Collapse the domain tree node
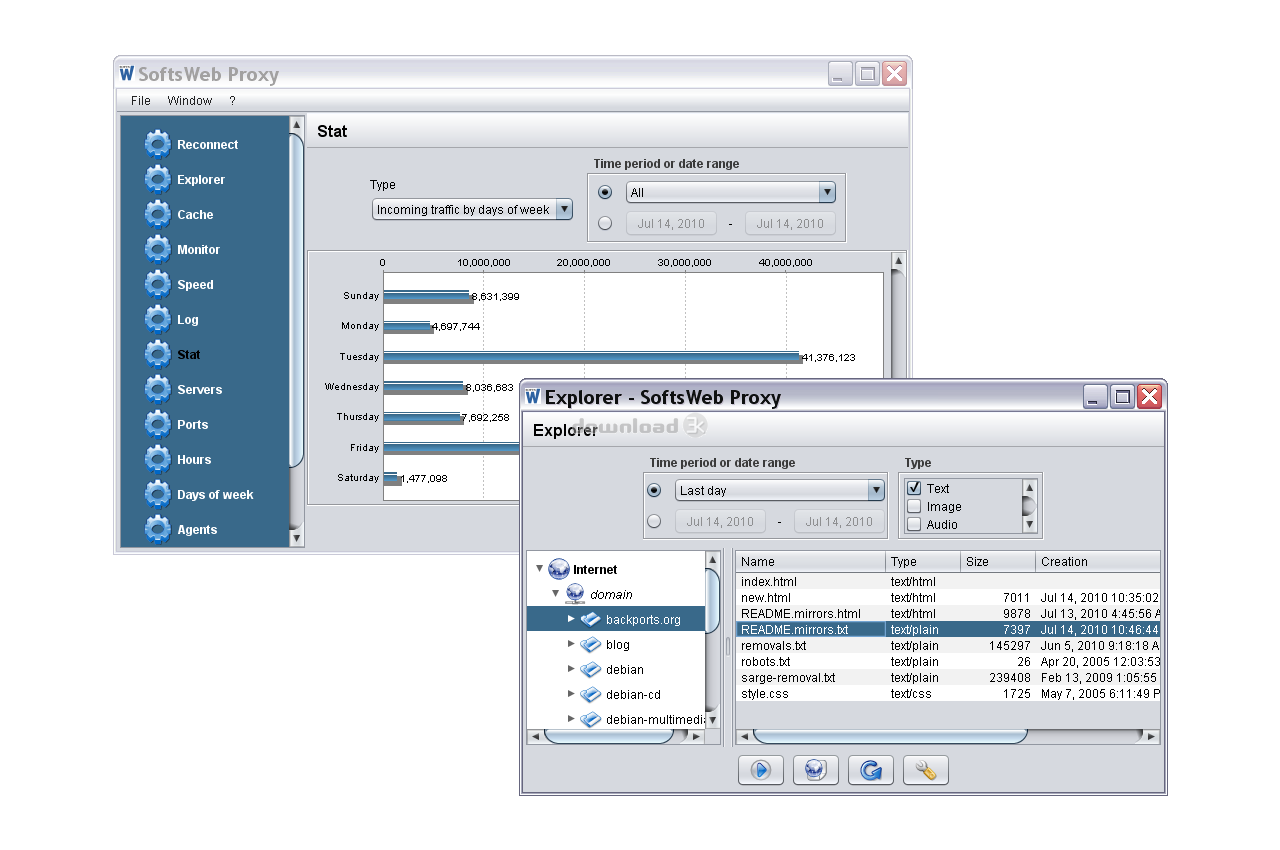The height and width of the screenshot is (850, 1280). click(556, 594)
